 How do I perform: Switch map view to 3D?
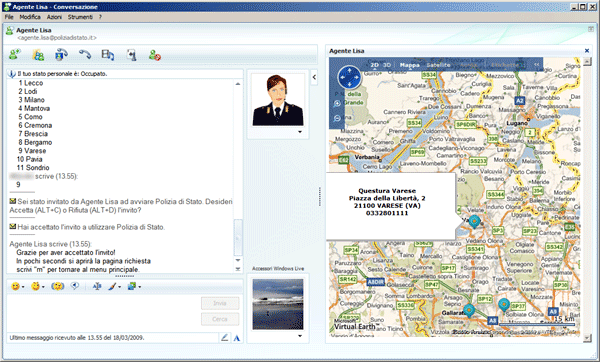pos(387,65)
